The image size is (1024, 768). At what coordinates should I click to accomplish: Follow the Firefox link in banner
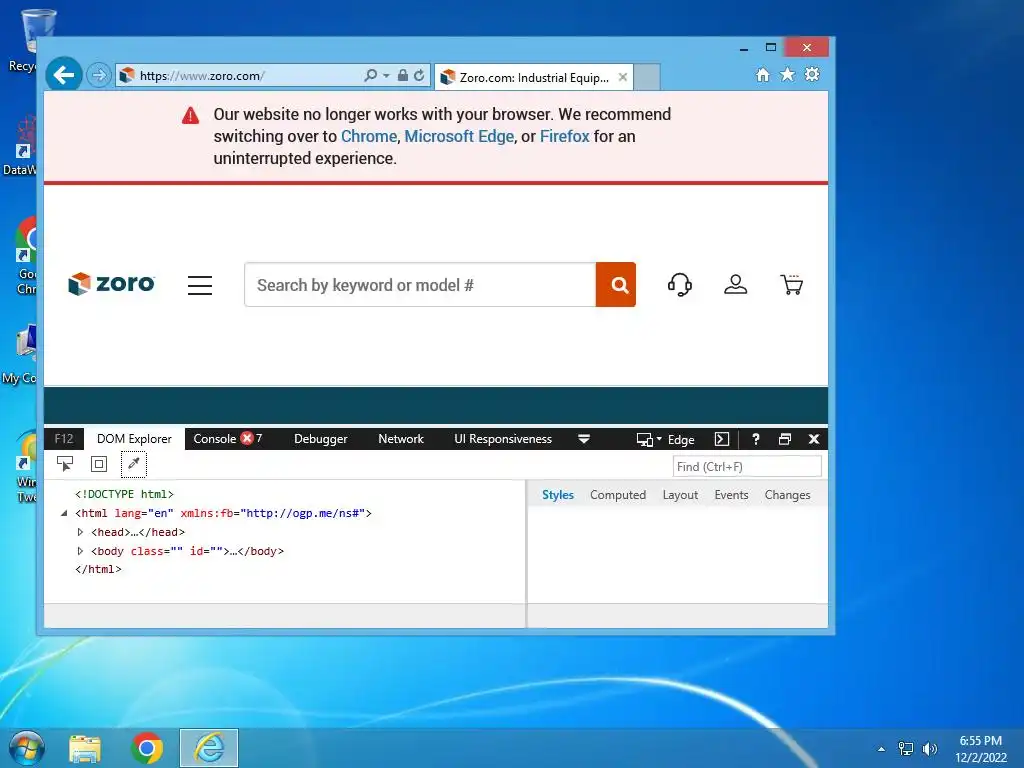564,136
